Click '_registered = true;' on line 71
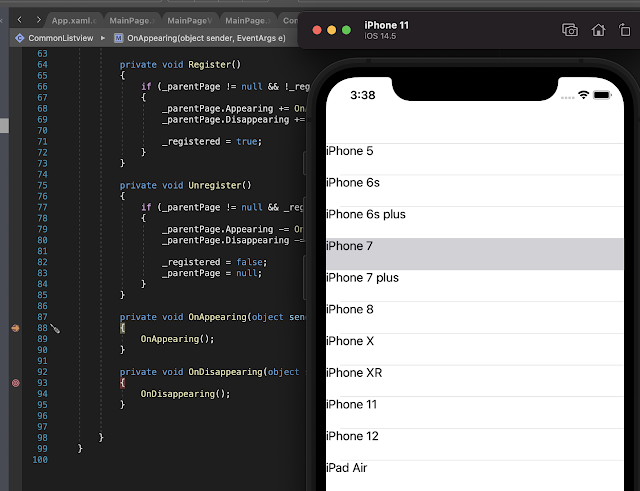Viewport: 640px width, 491px height. point(212,142)
